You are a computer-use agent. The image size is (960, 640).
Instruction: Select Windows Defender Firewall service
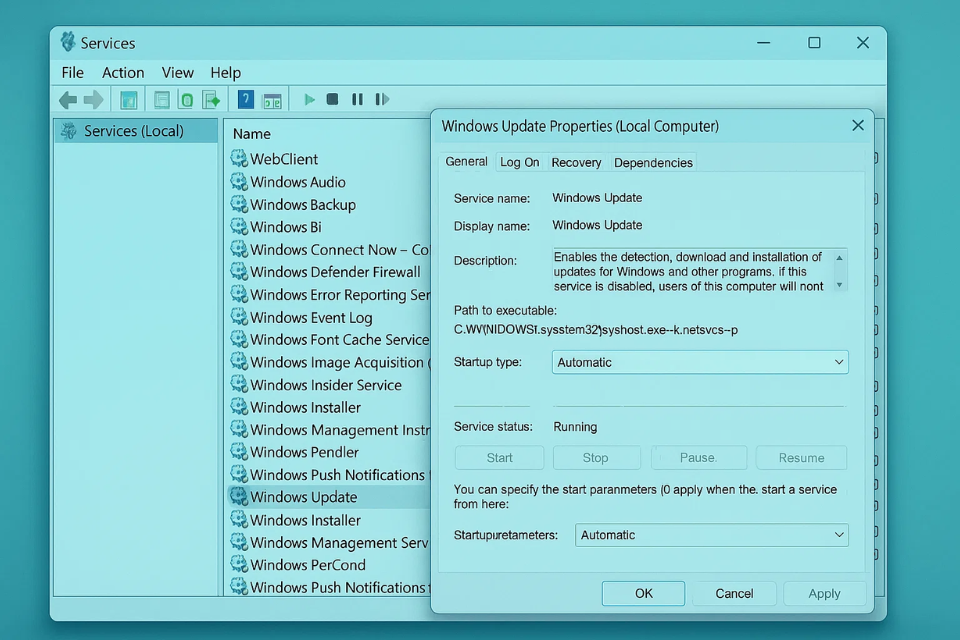[x=335, y=272]
